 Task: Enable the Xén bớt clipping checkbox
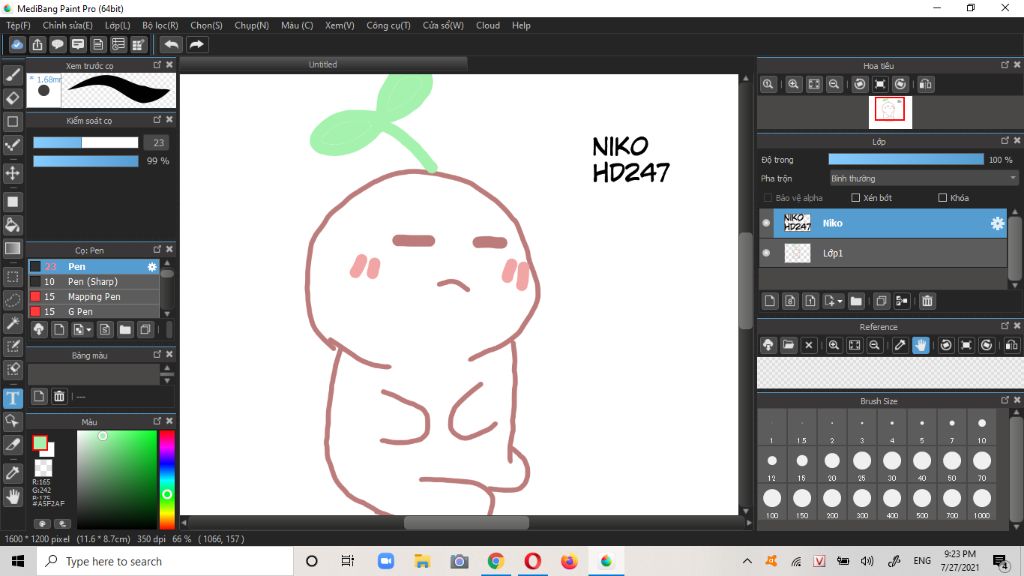point(856,198)
